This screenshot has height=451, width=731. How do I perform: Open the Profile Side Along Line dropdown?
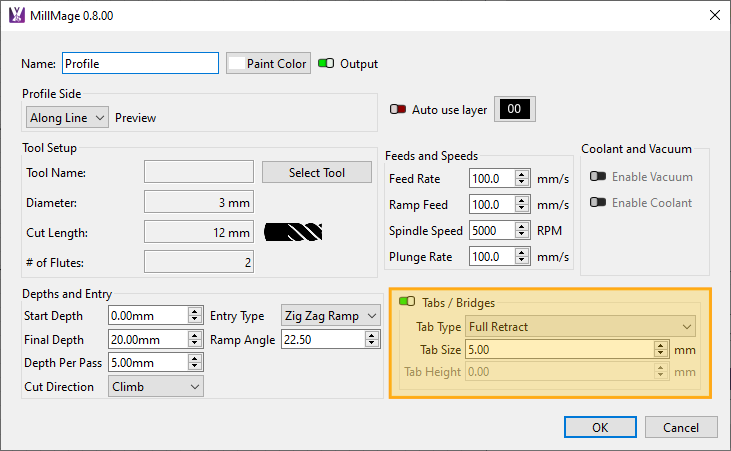[x=67, y=117]
